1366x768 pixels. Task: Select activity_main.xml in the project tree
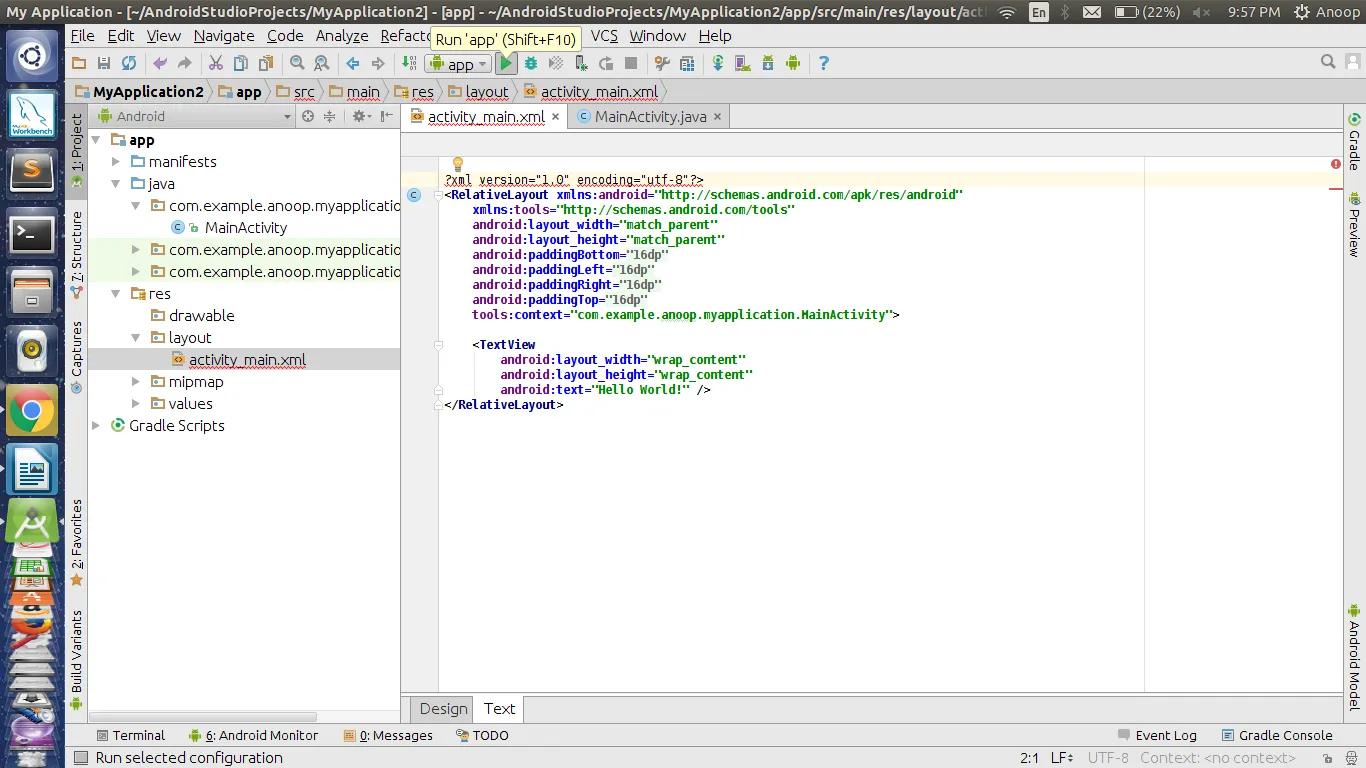[x=247, y=360]
